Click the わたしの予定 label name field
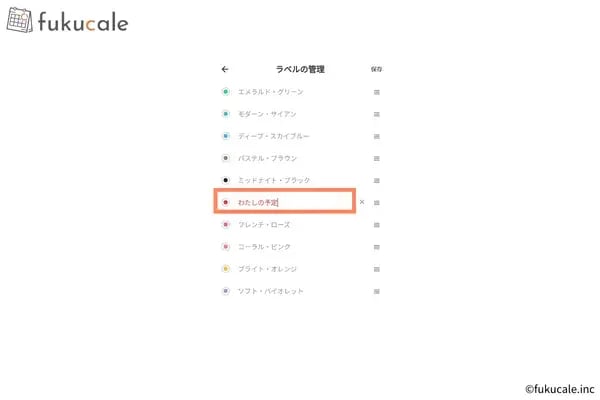The image size is (600, 400). coord(285,201)
